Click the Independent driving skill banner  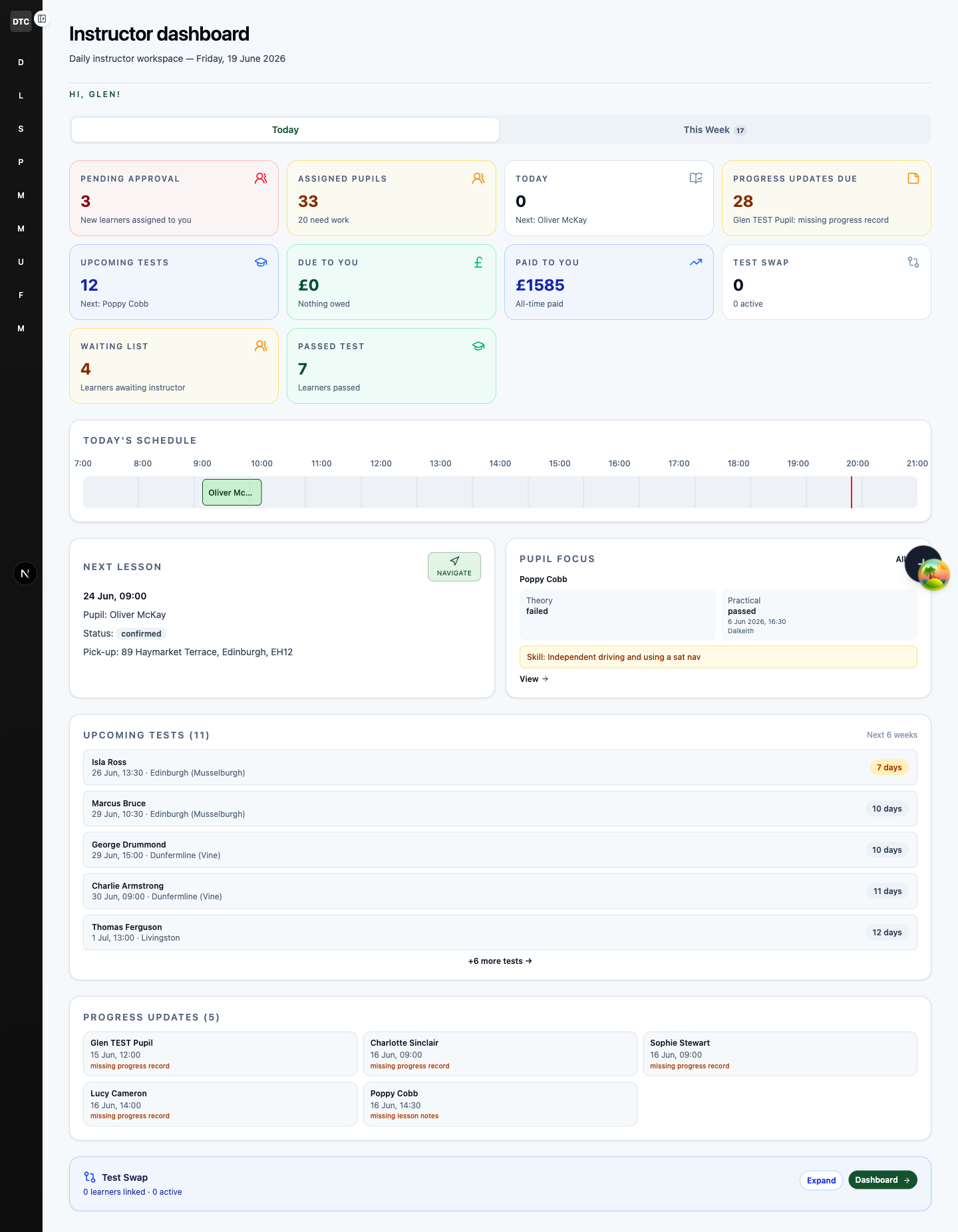click(x=718, y=657)
